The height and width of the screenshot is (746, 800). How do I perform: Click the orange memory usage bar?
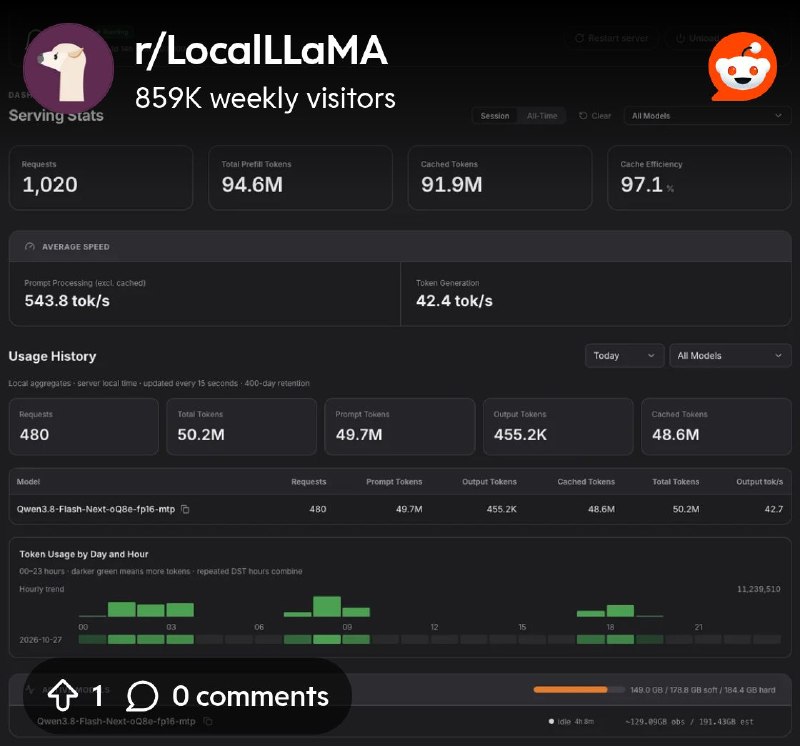570,690
